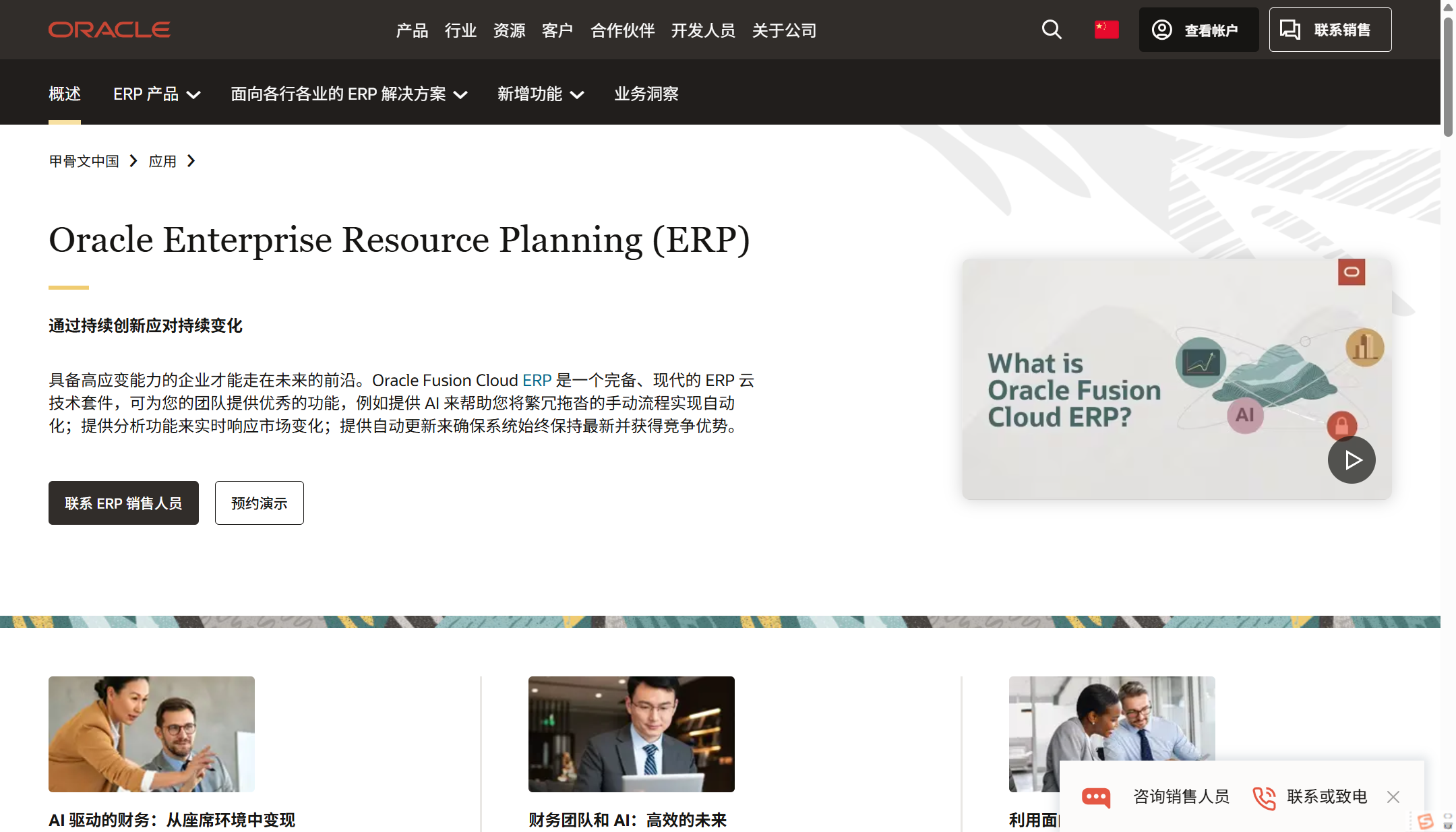Open the ERP hyperlink in the paragraph
This screenshot has height=832, width=1456.
537,380
